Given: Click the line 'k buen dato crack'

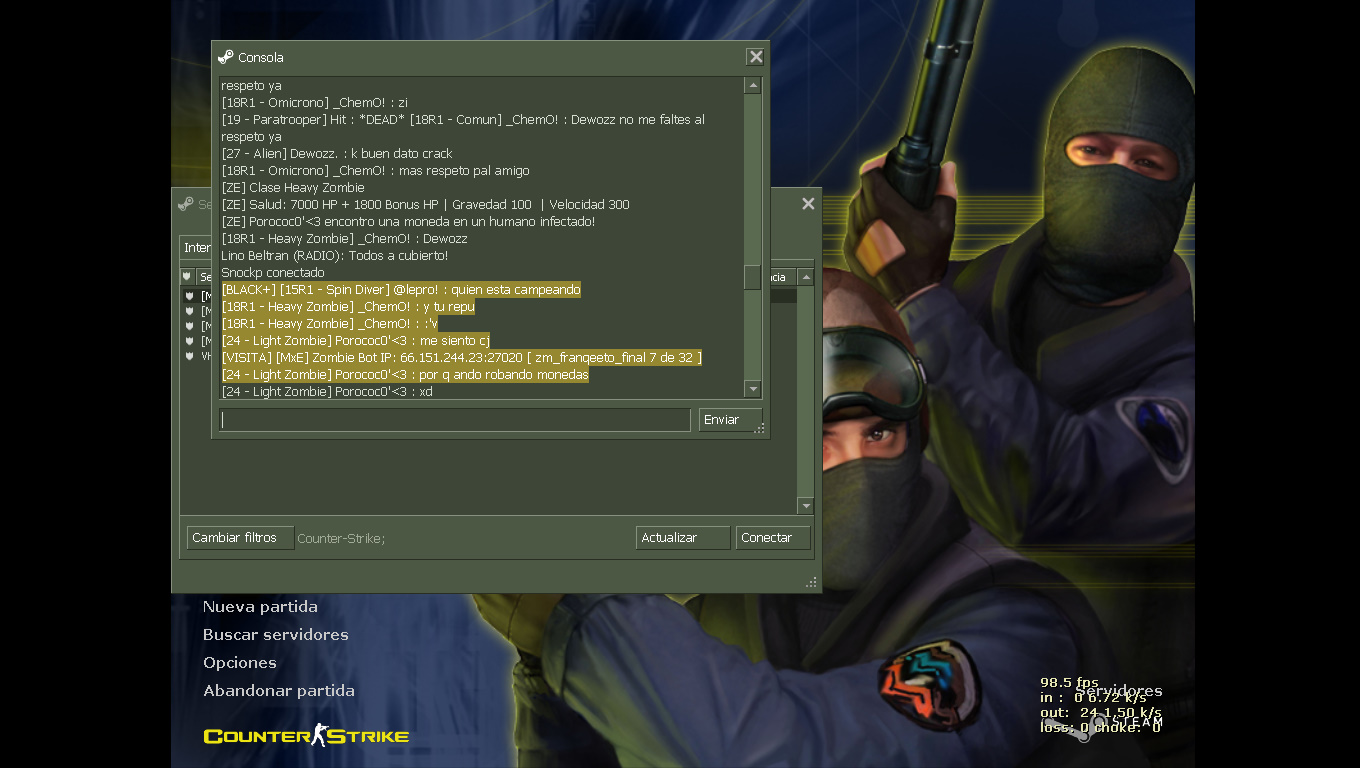Looking at the screenshot, I should [337, 154].
